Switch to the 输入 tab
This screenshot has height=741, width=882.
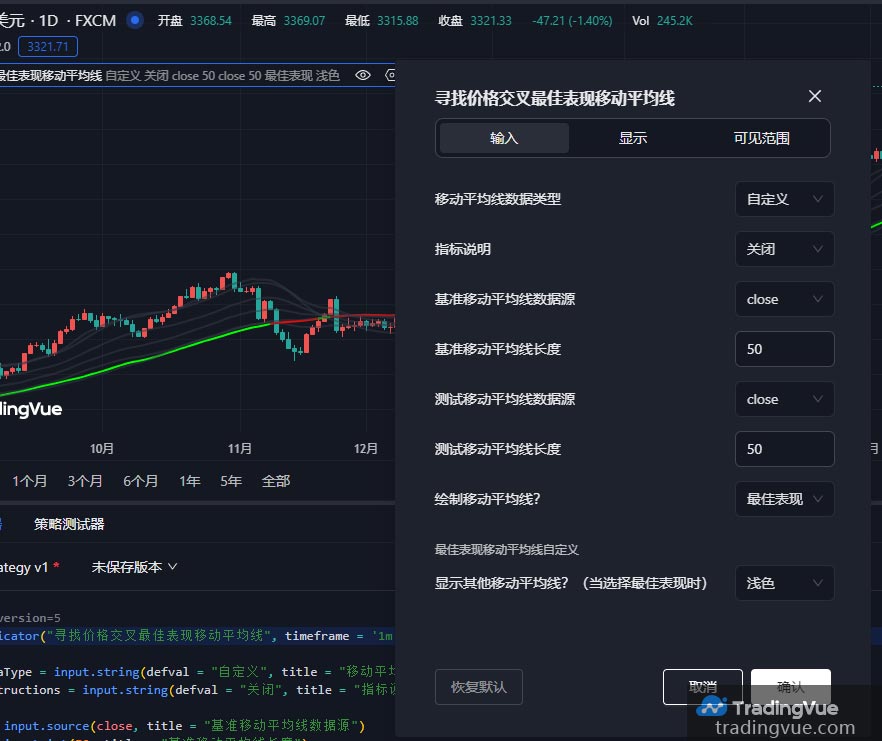click(503, 138)
